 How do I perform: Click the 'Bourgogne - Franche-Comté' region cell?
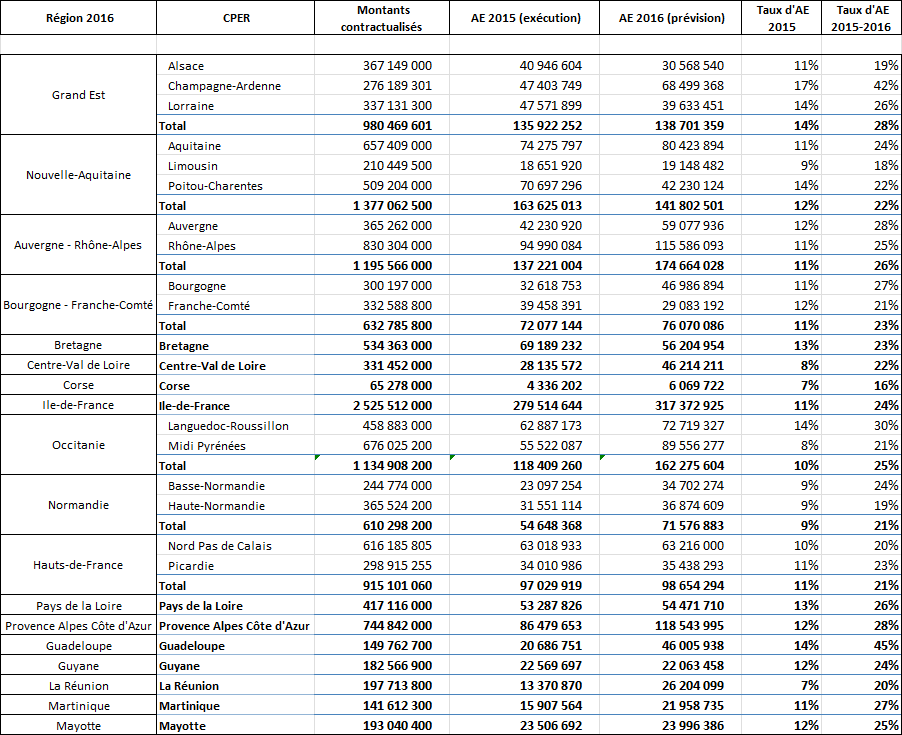click(79, 305)
